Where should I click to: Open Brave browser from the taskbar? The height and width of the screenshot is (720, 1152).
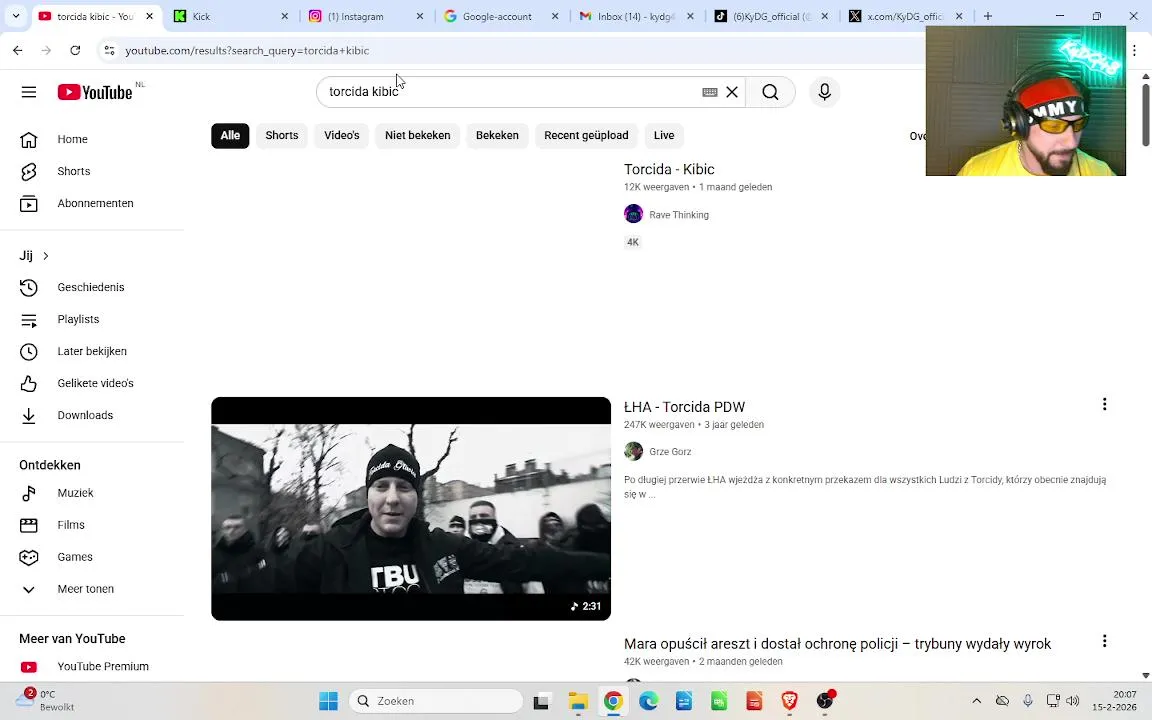pyautogui.click(x=790, y=701)
